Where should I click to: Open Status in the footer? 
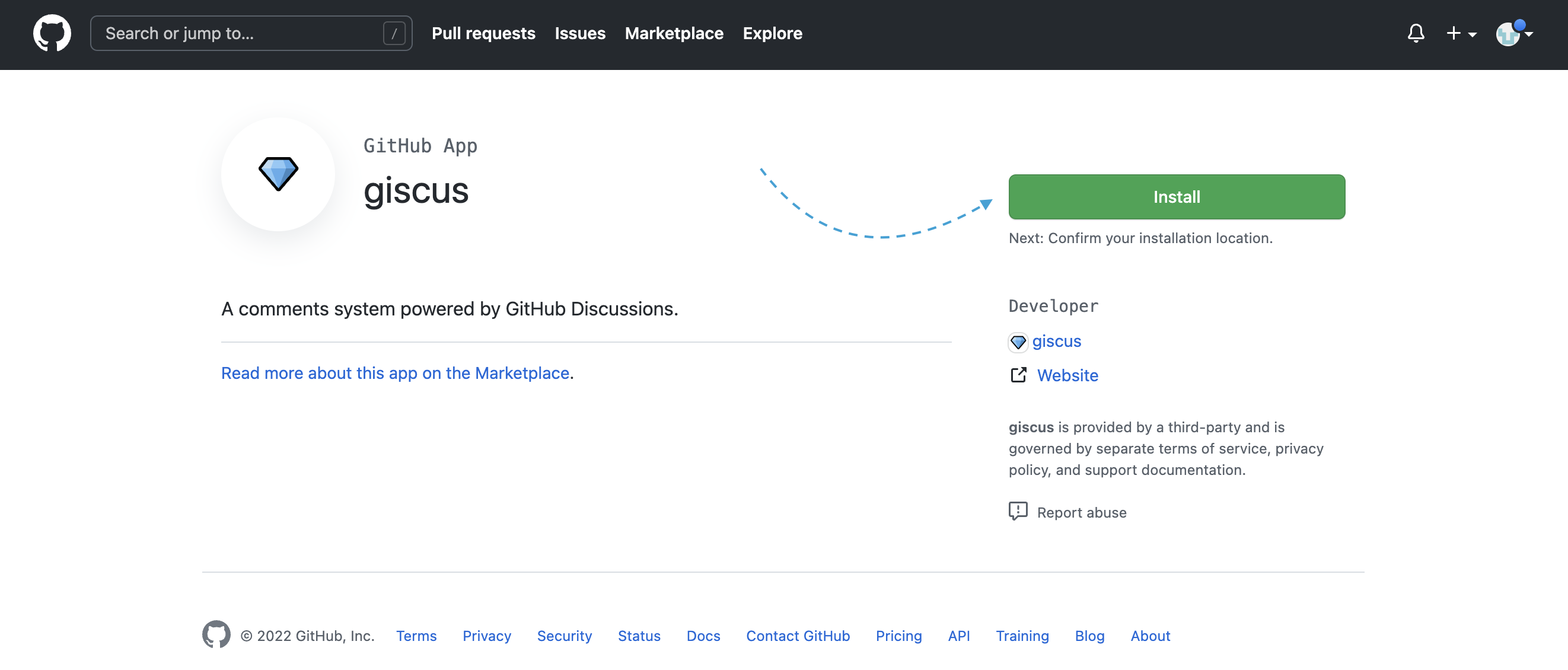(x=639, y=635)
